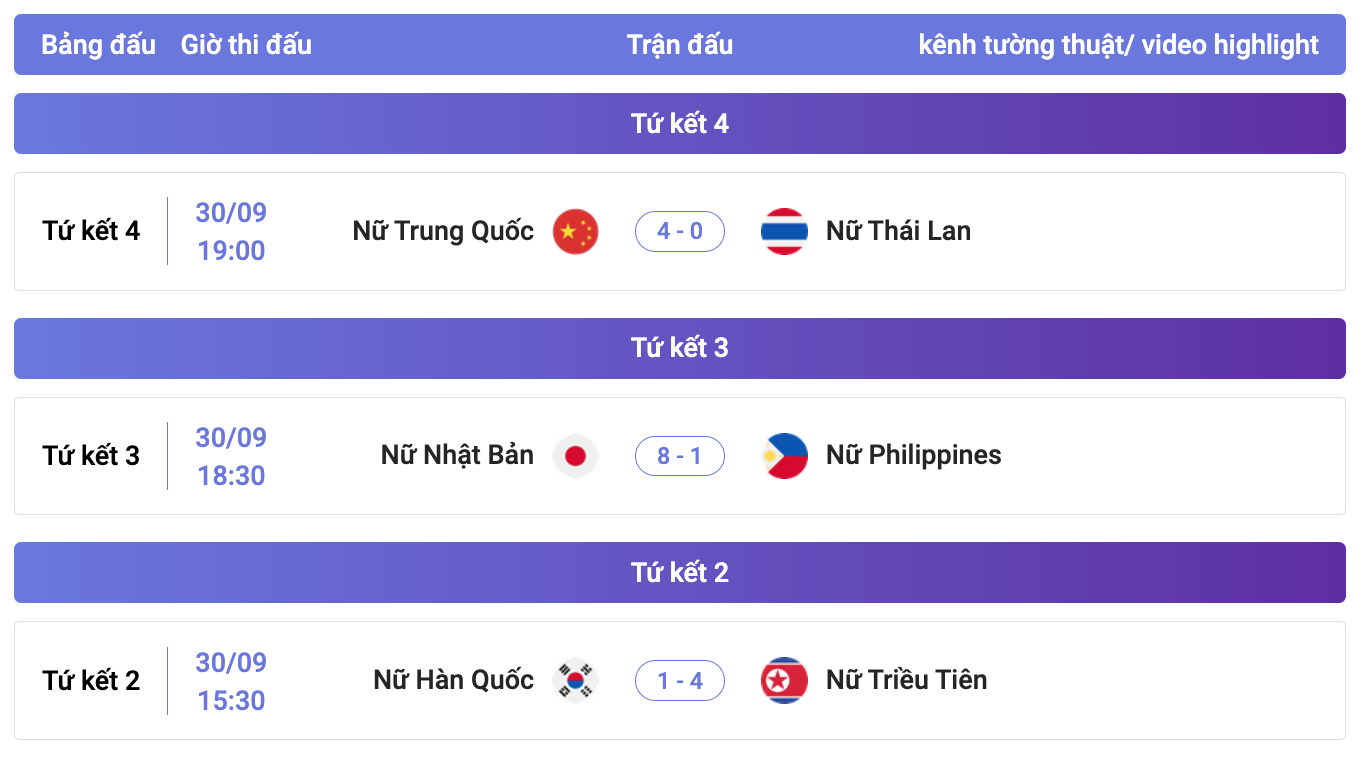Open the Nữ Thái Lan team link

tap(898, 231)
